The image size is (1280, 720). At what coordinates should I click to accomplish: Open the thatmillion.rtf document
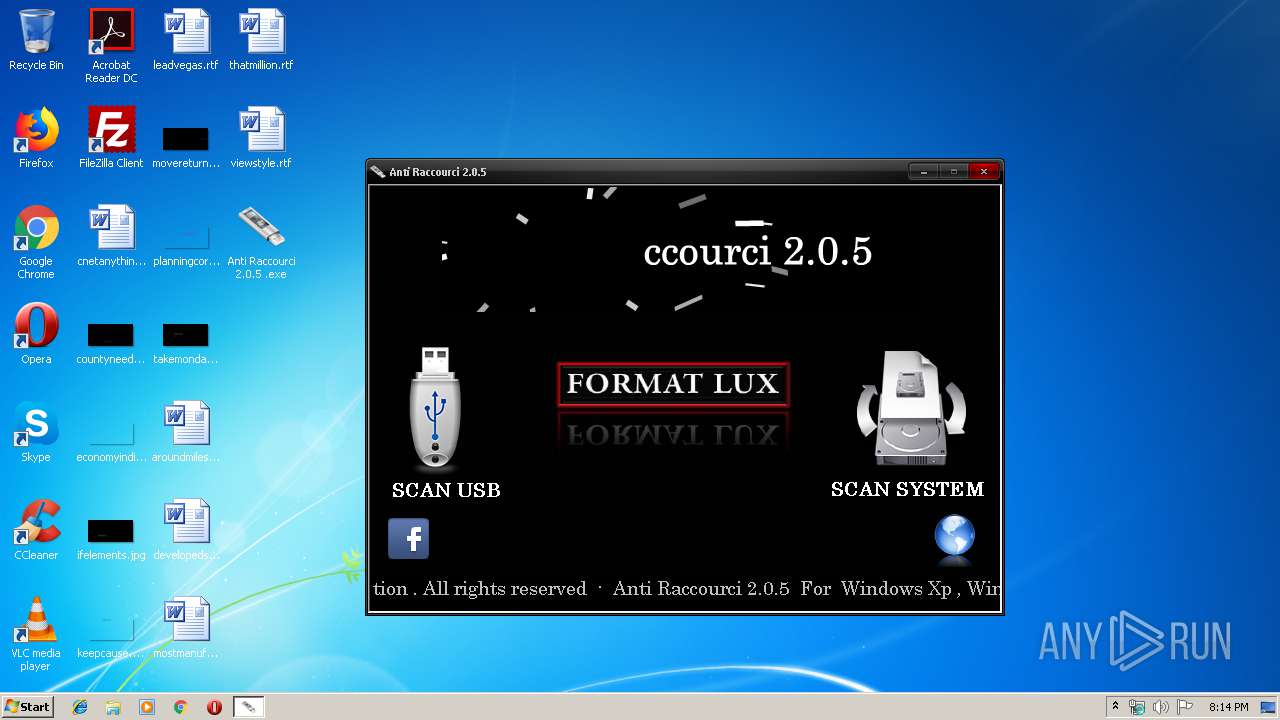click(261, 40)
